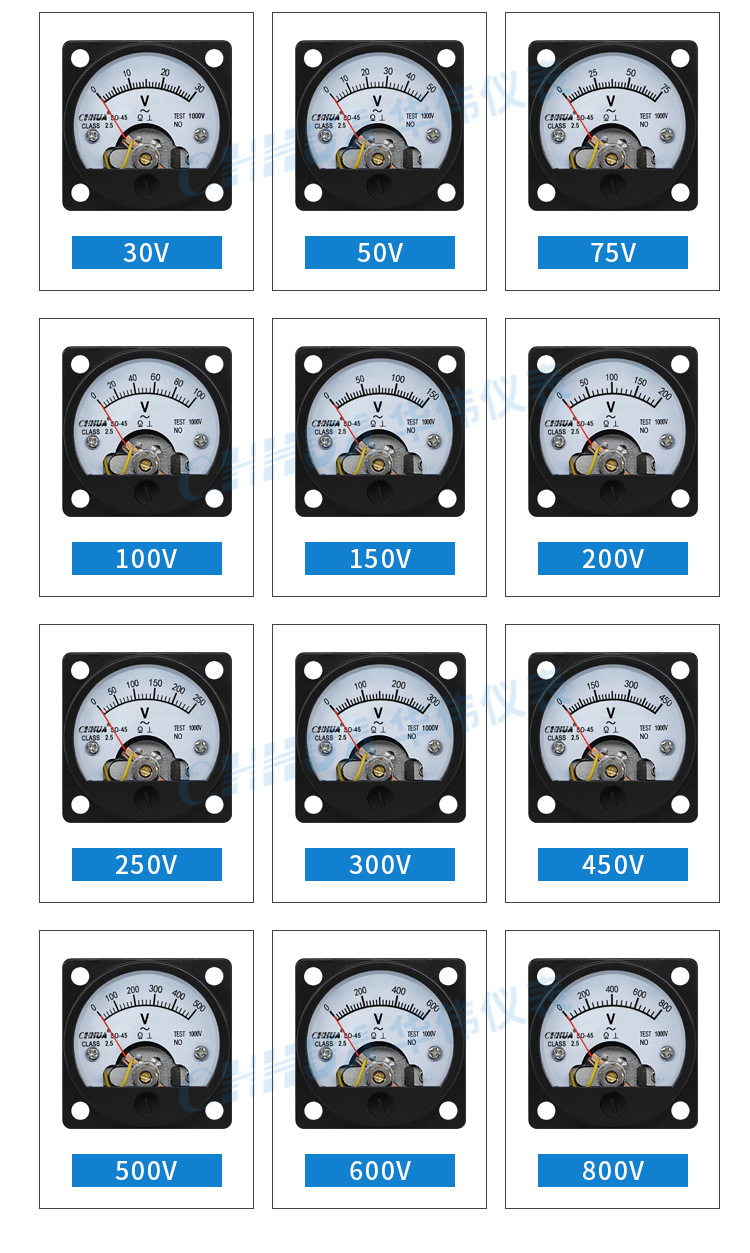Select the 30V voltmeter image
Image resolution: width=750 pixels, height=1253 pixels.
coord(147,125)
